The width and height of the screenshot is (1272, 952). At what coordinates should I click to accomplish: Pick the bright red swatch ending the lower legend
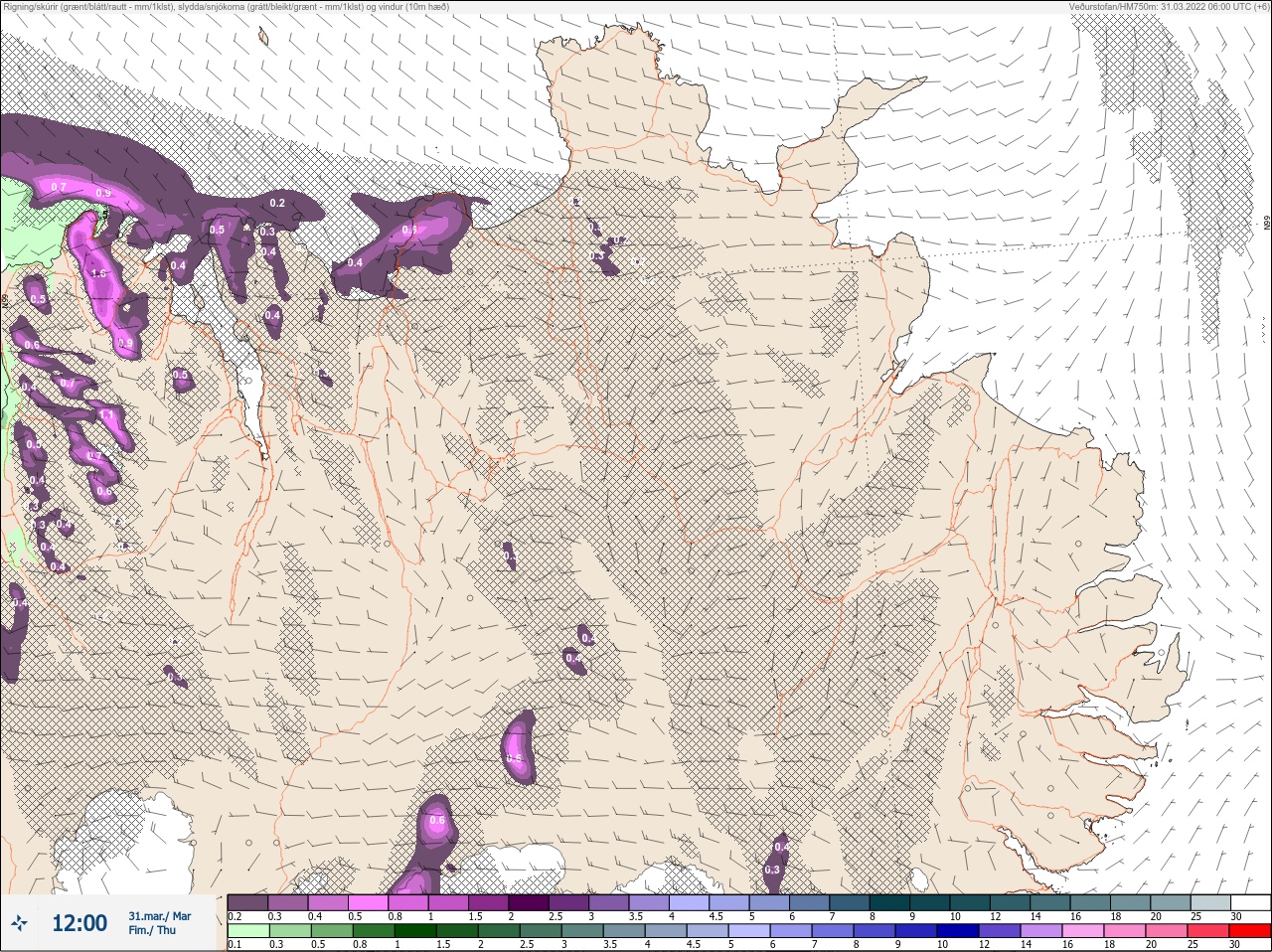point(1249,931)
